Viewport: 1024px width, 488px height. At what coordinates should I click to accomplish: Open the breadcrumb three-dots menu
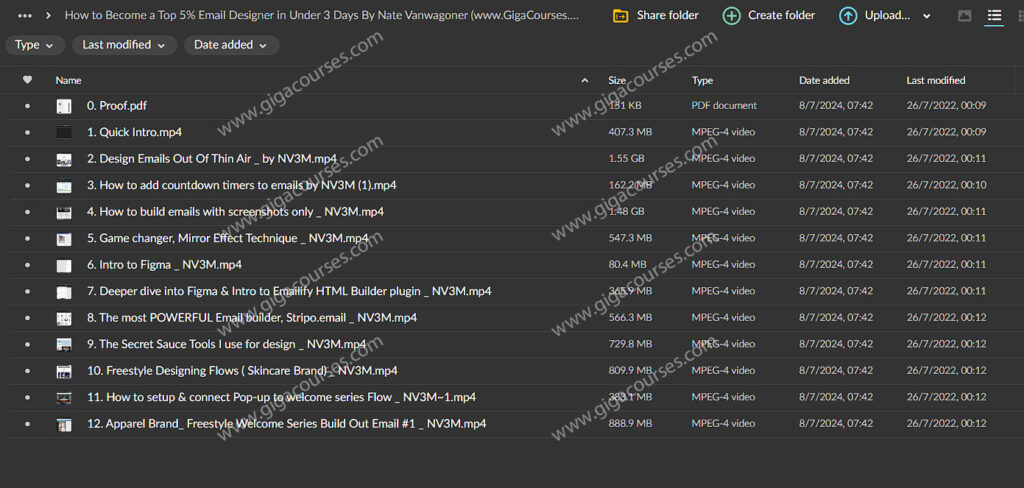coord(25,16)
